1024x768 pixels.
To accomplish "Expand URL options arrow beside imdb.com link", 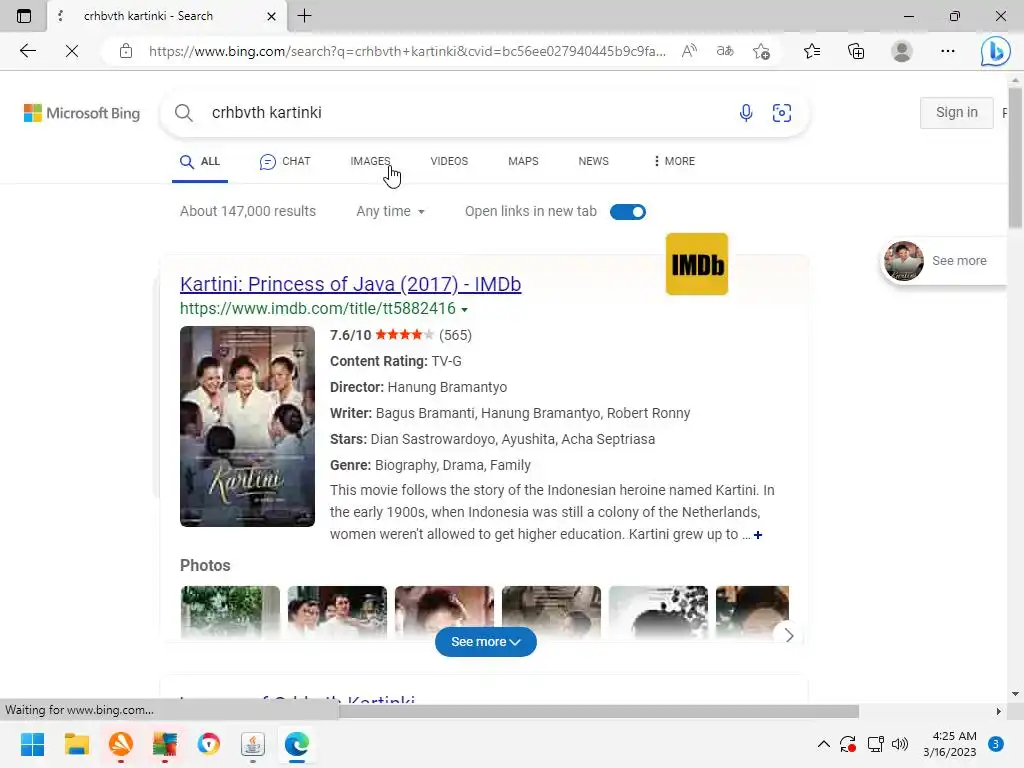I will tap(464, 310).
